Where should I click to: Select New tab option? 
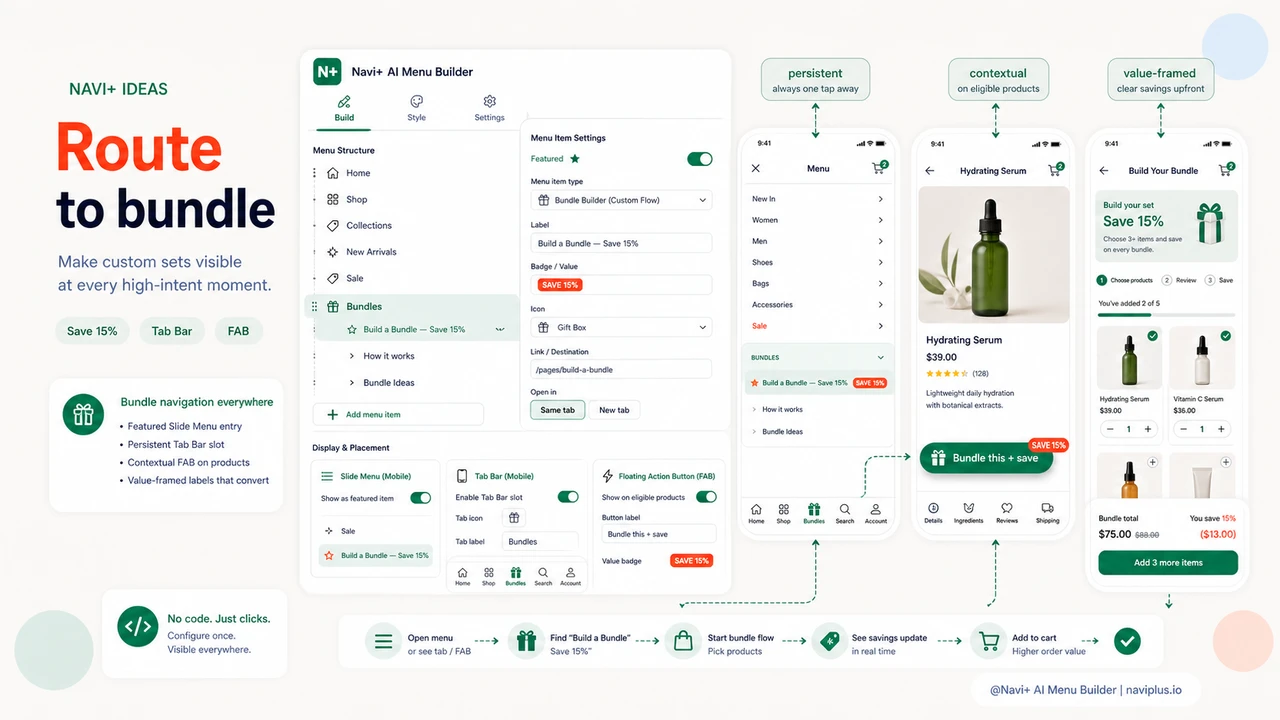click(x=614, y=410)
